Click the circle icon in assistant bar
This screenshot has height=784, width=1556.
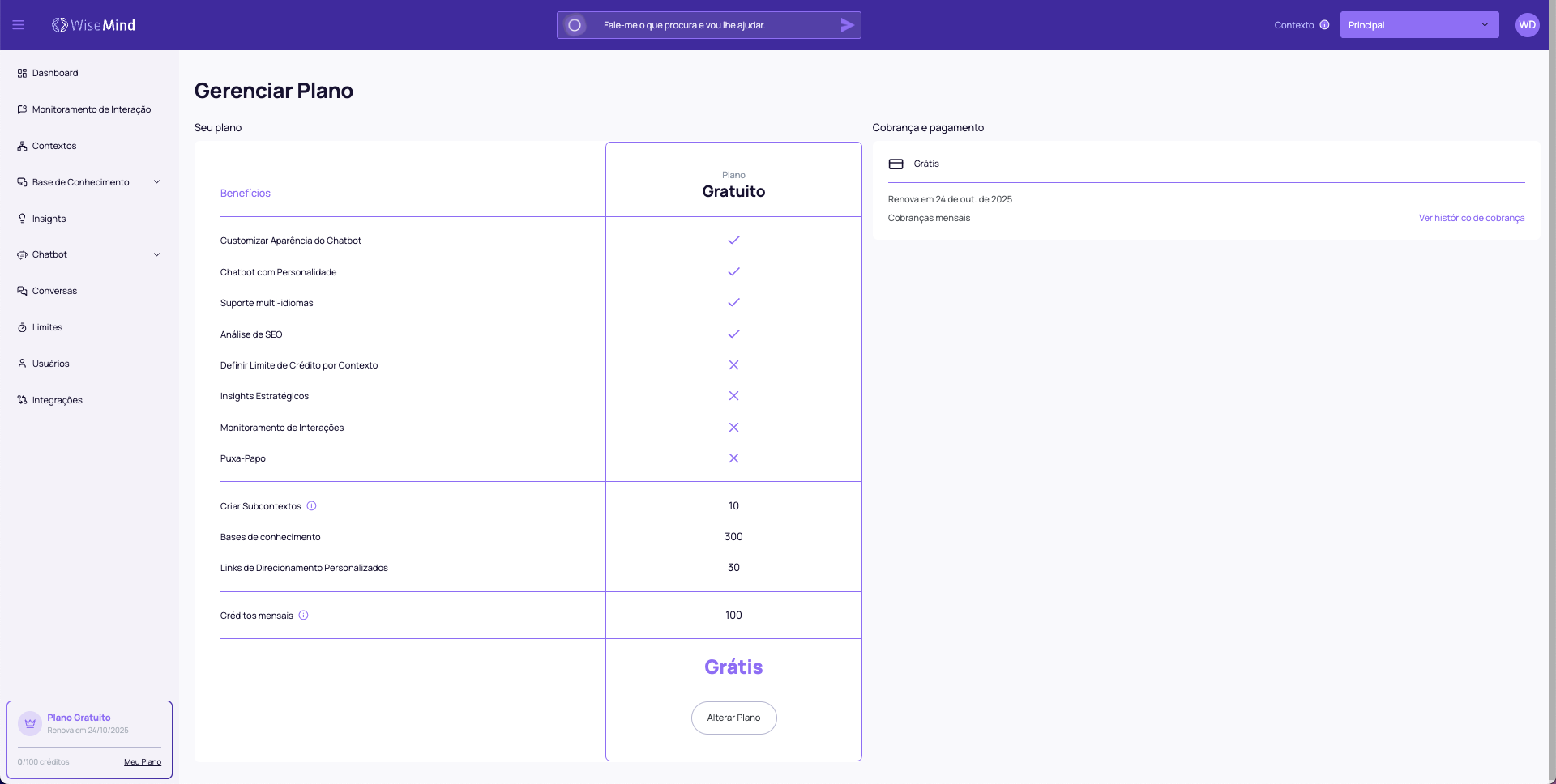[575, 25]
